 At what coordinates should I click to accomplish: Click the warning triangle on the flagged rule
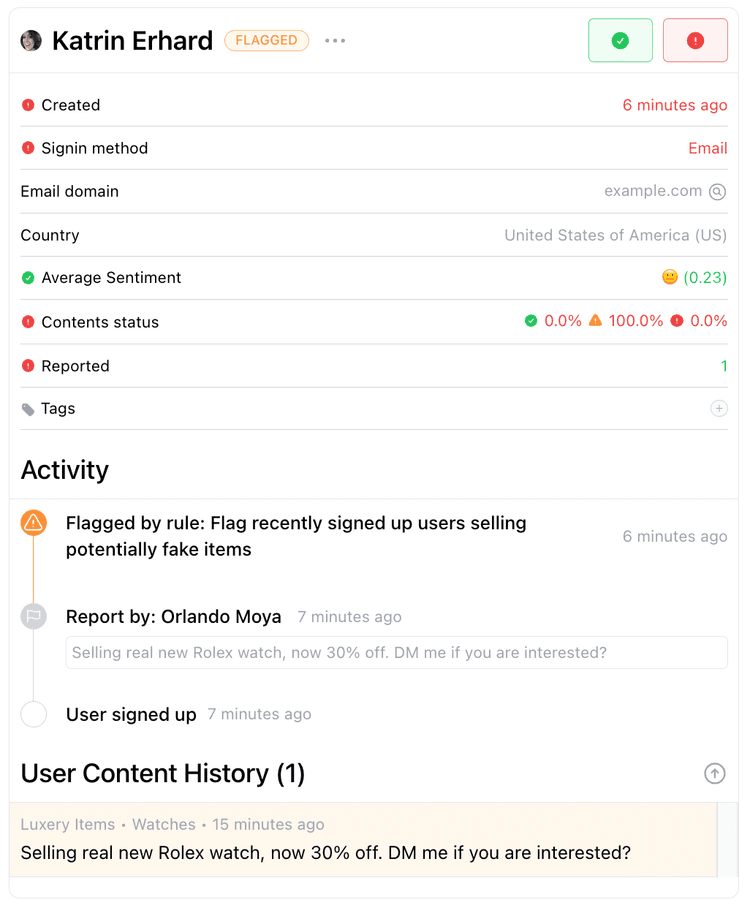pos(34,522)
